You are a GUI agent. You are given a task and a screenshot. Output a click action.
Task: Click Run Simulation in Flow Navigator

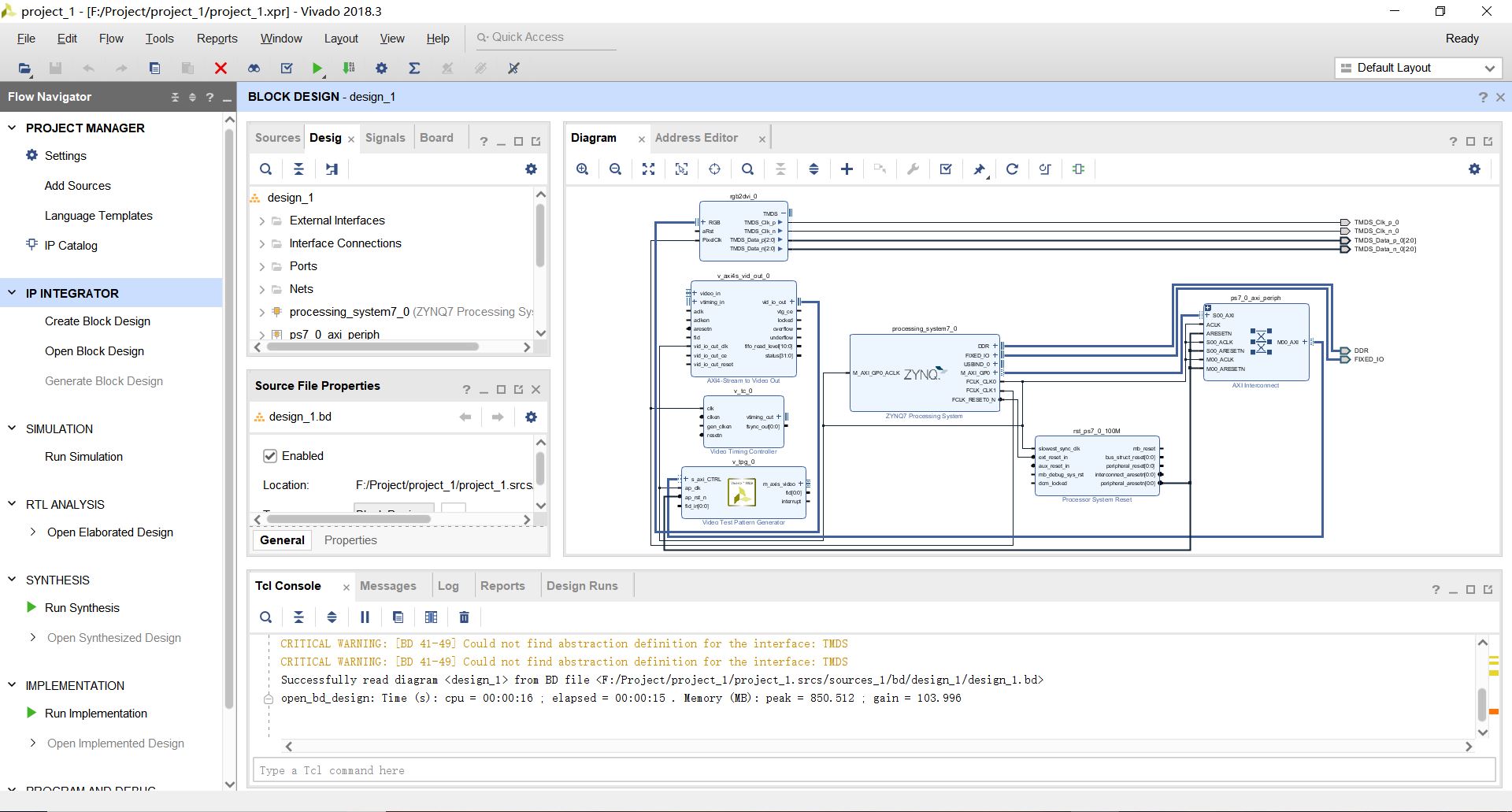pos(83,457)
